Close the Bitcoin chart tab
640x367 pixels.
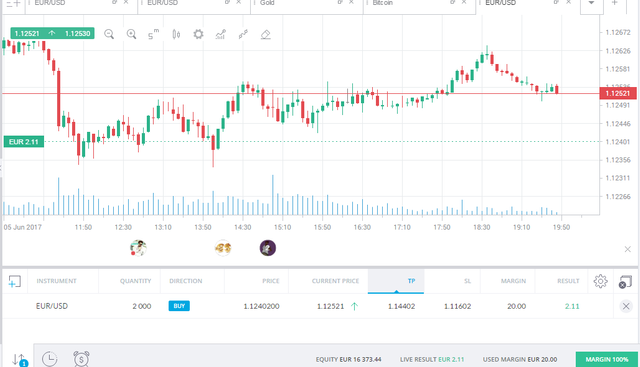coord(464,2)
